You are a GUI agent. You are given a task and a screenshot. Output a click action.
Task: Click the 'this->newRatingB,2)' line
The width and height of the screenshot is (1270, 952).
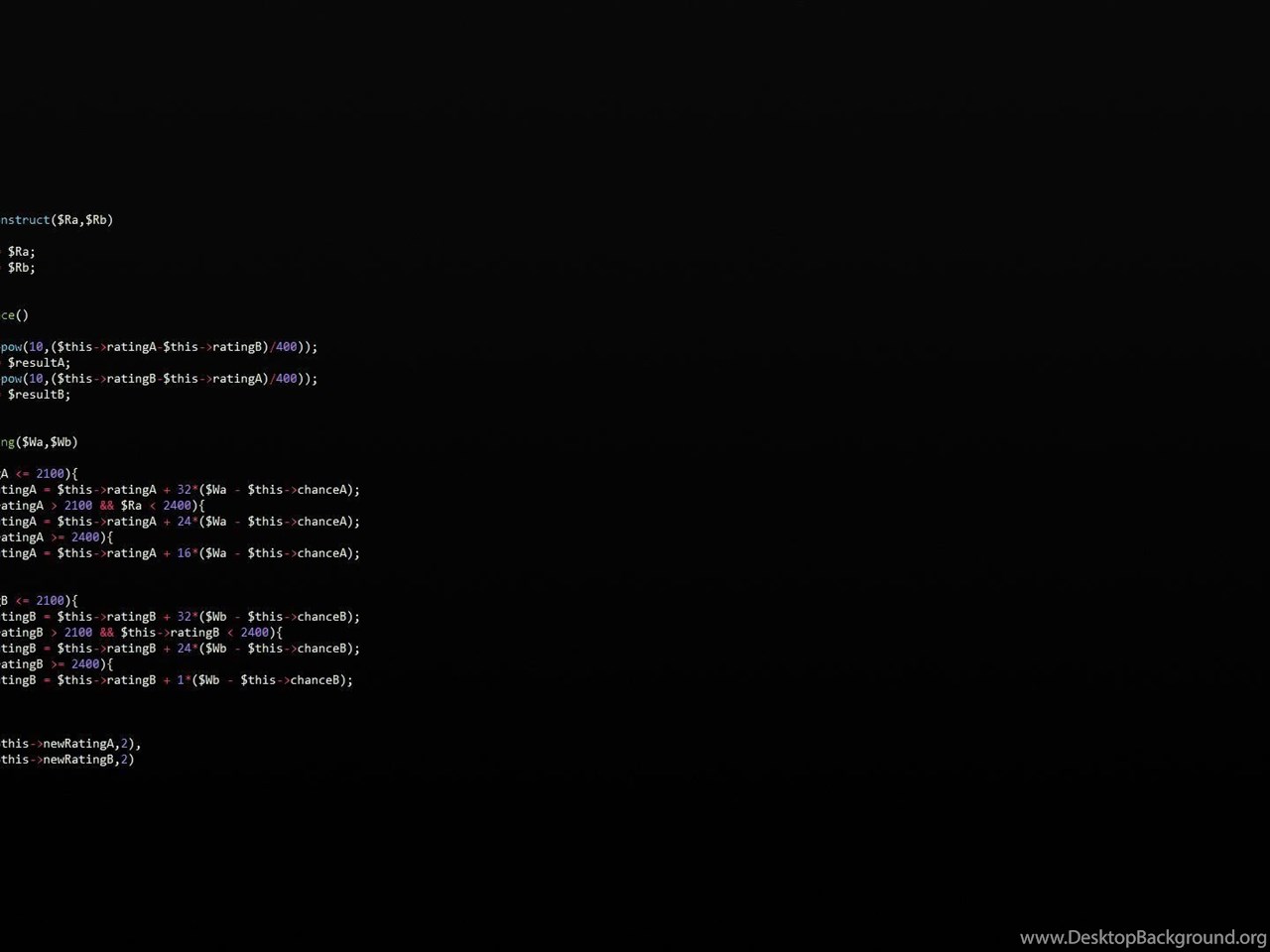coord(67,760)
